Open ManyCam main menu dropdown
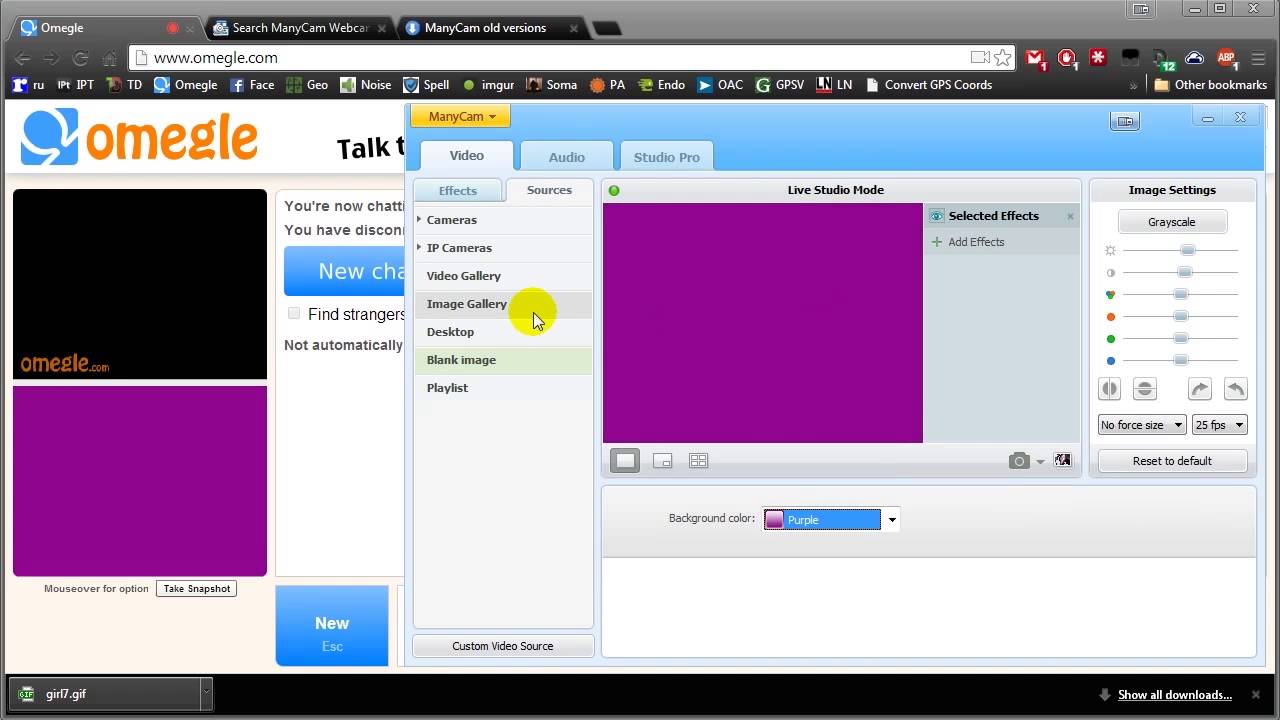 (x=461, y=116)
